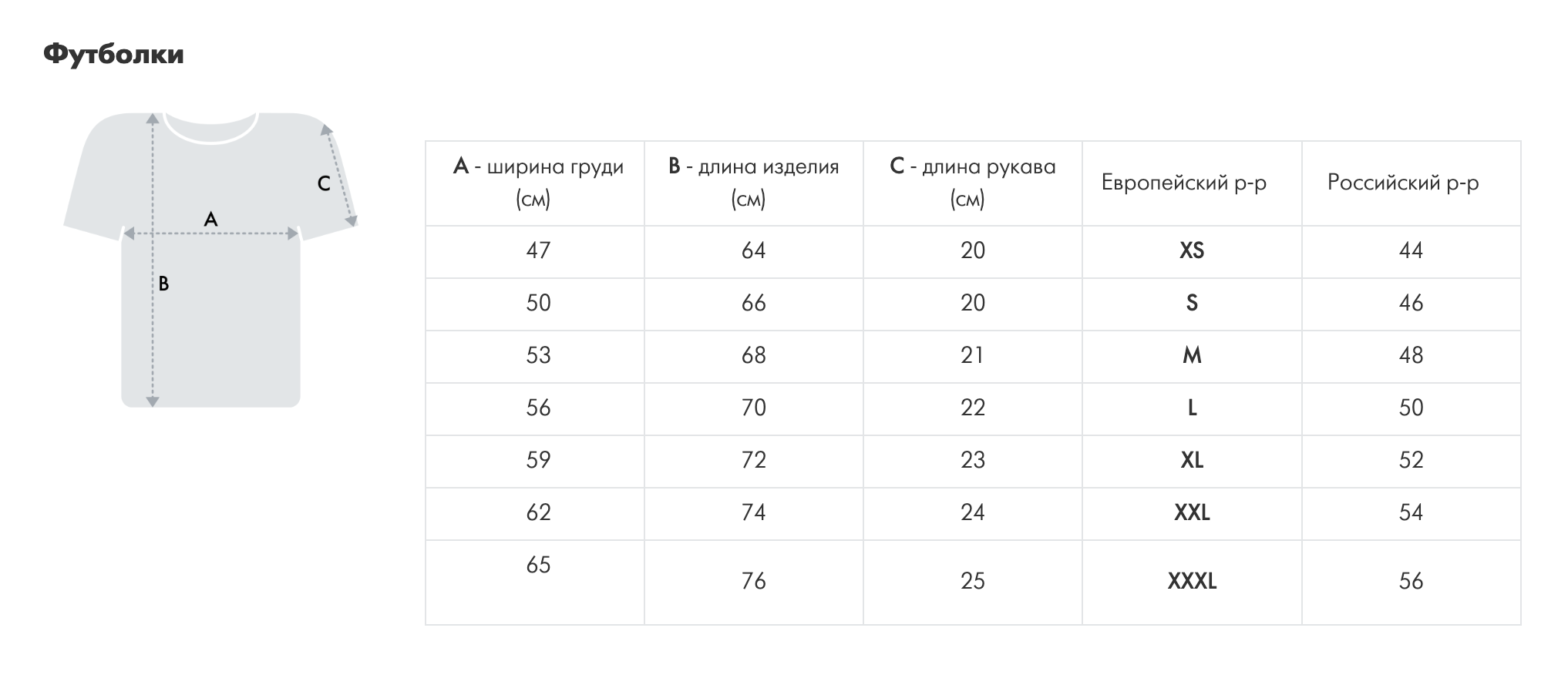Click product length value 76

(753, 581)
